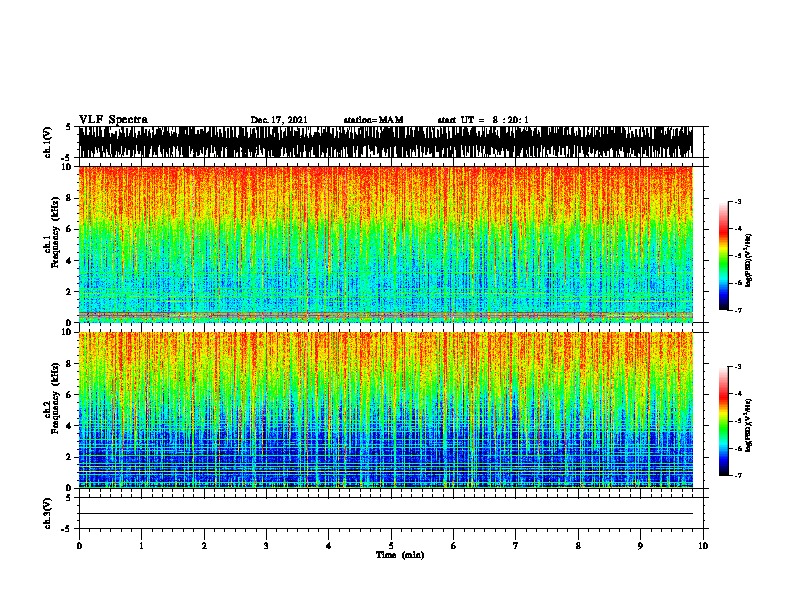792x612 pixels.
Task: Click the ch.1 spectrogram color bar
Action: pos(724,256)
